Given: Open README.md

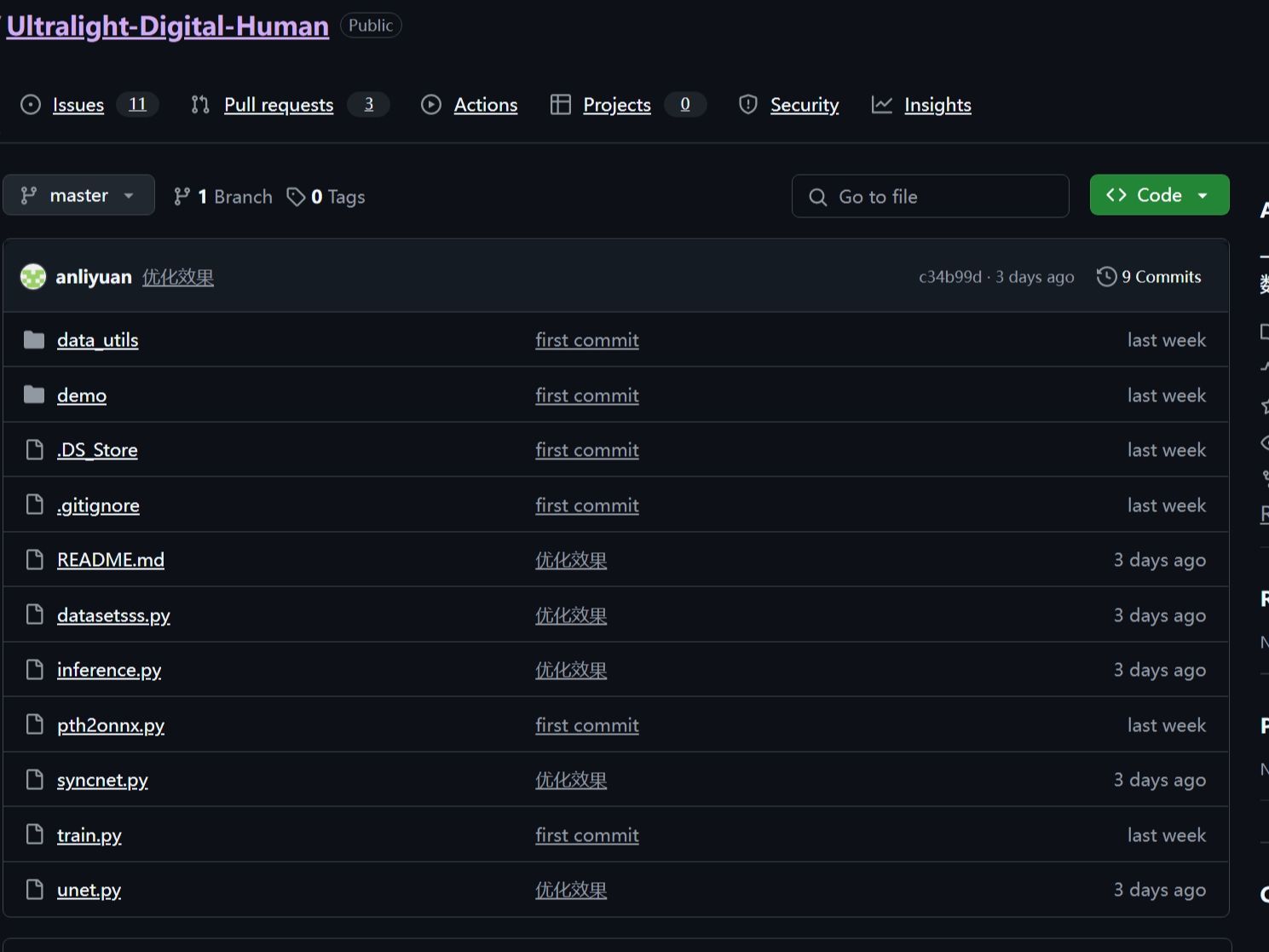Looking at the screenshot, I should [x=111, y=560].
